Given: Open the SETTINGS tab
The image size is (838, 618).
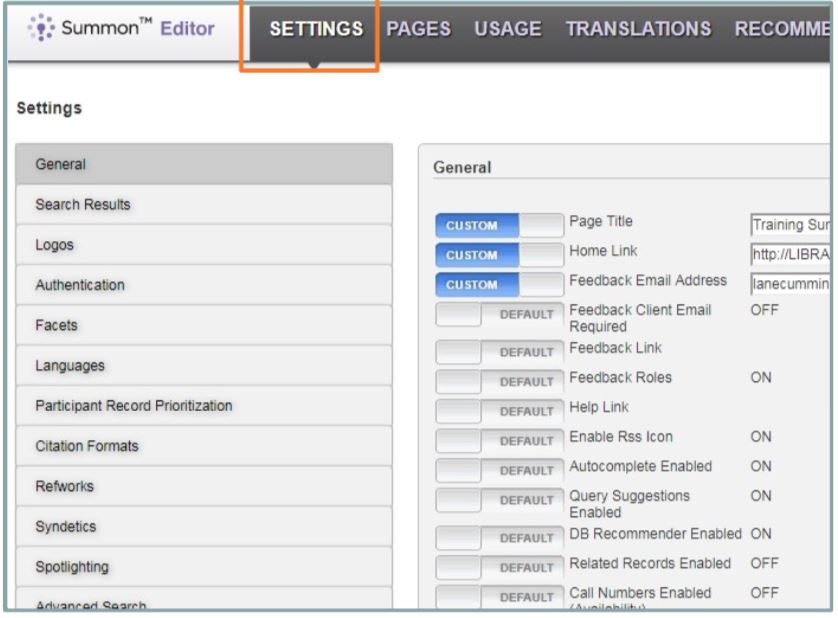Looking at the screenshot, I should tap(316, 29).
